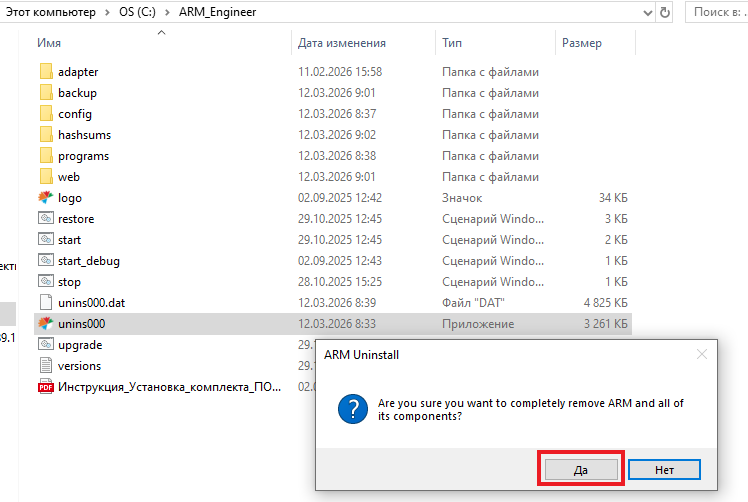748x502 pixels.
Task: Click the versions text file icon
Action: pos(45,366)
